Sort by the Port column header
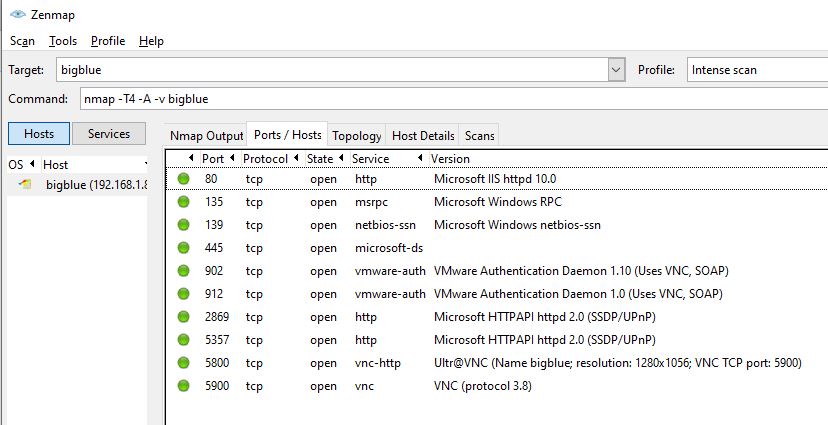Screen dimensions: 828x425 coord(218,158)
